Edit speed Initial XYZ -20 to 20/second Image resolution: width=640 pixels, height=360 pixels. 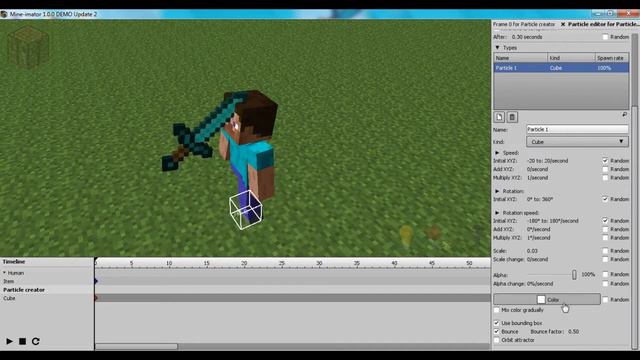tap(547, 161)
